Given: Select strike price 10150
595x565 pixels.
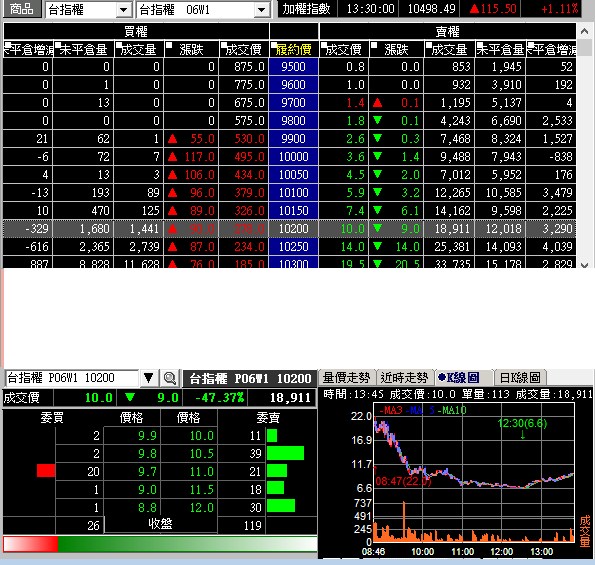Looking at the screenshot, I should tap(293, 211).
